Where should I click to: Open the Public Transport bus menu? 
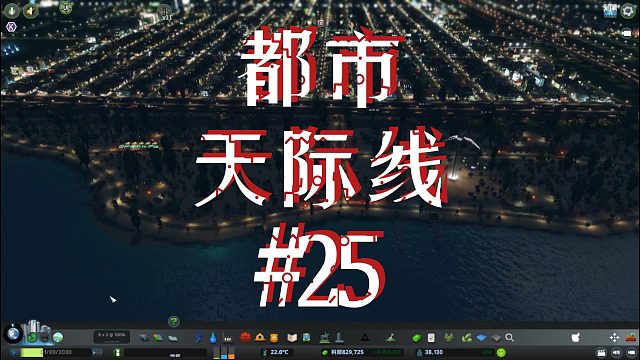[x=306, y=338]
